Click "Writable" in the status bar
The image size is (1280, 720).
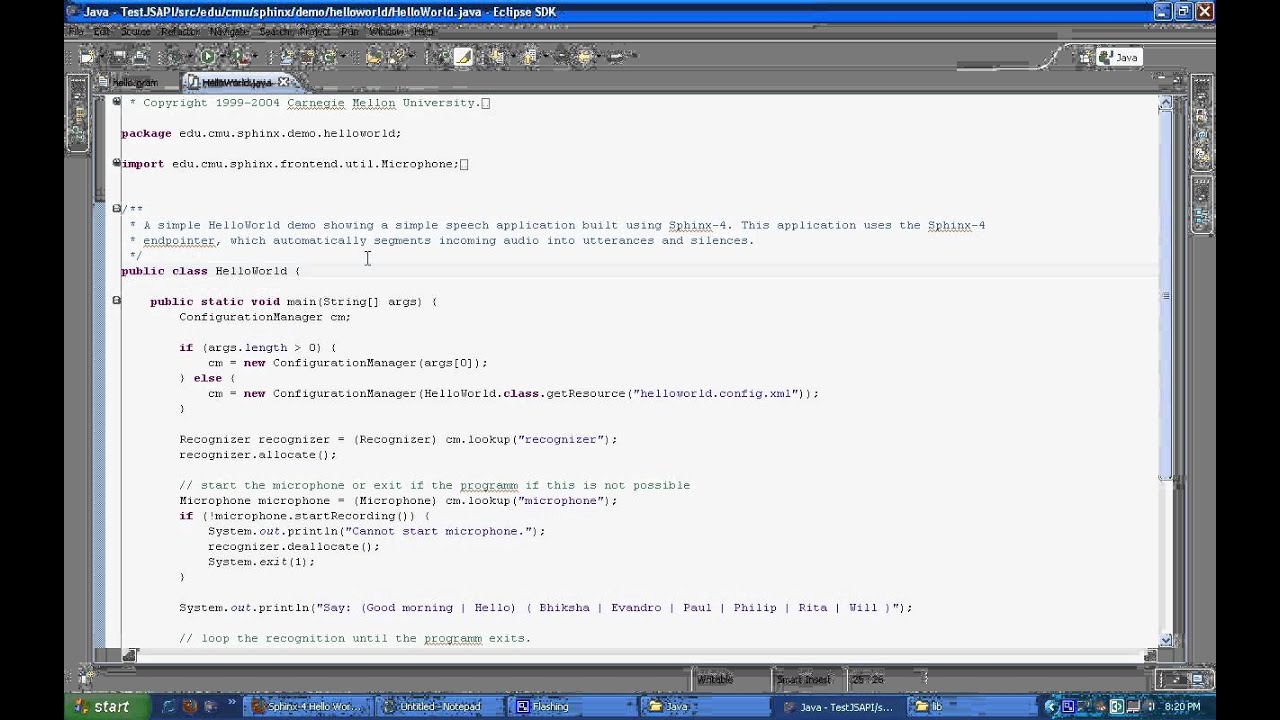(714, 680)
